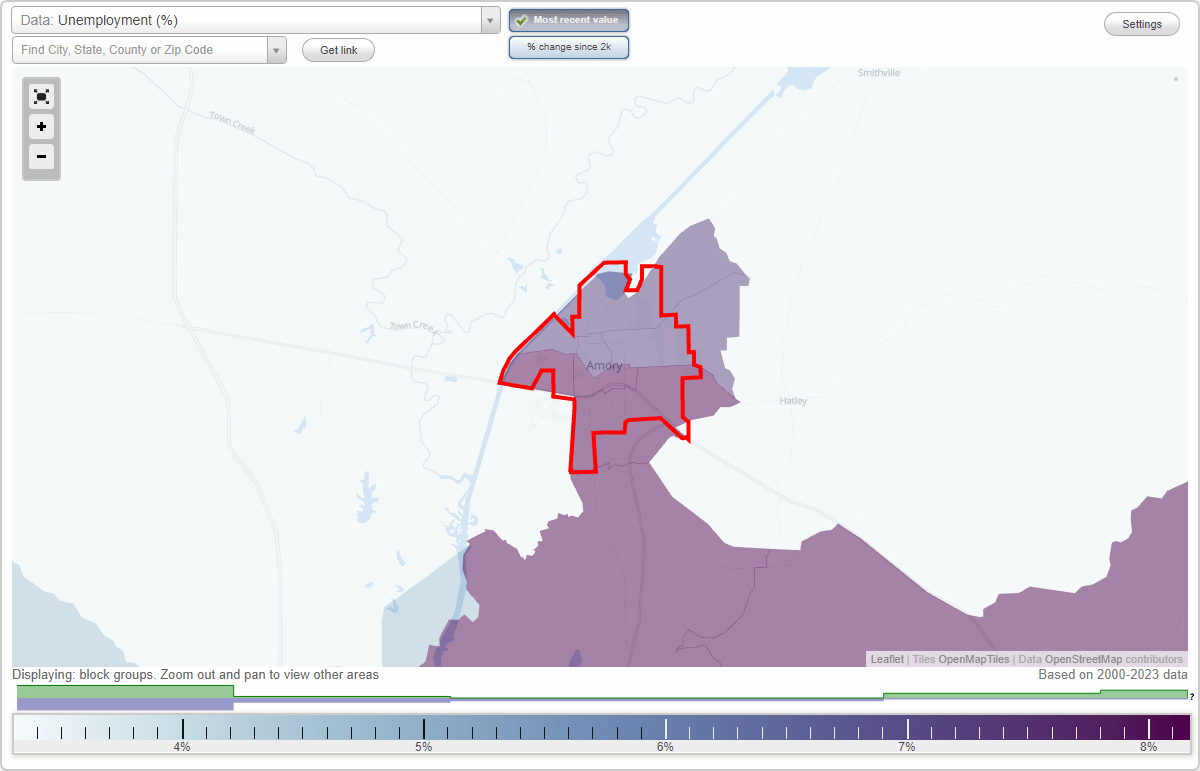Open the legend help question mark

[1192, 698]
